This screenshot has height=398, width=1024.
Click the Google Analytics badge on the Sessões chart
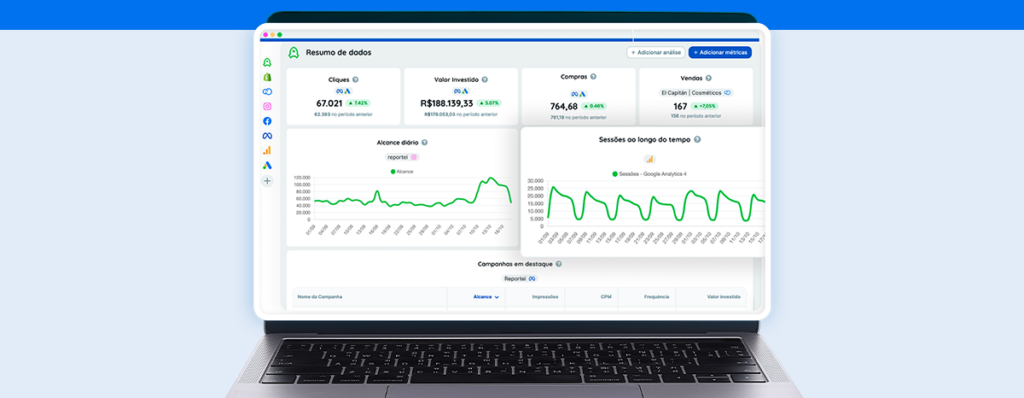click(650, 159)
